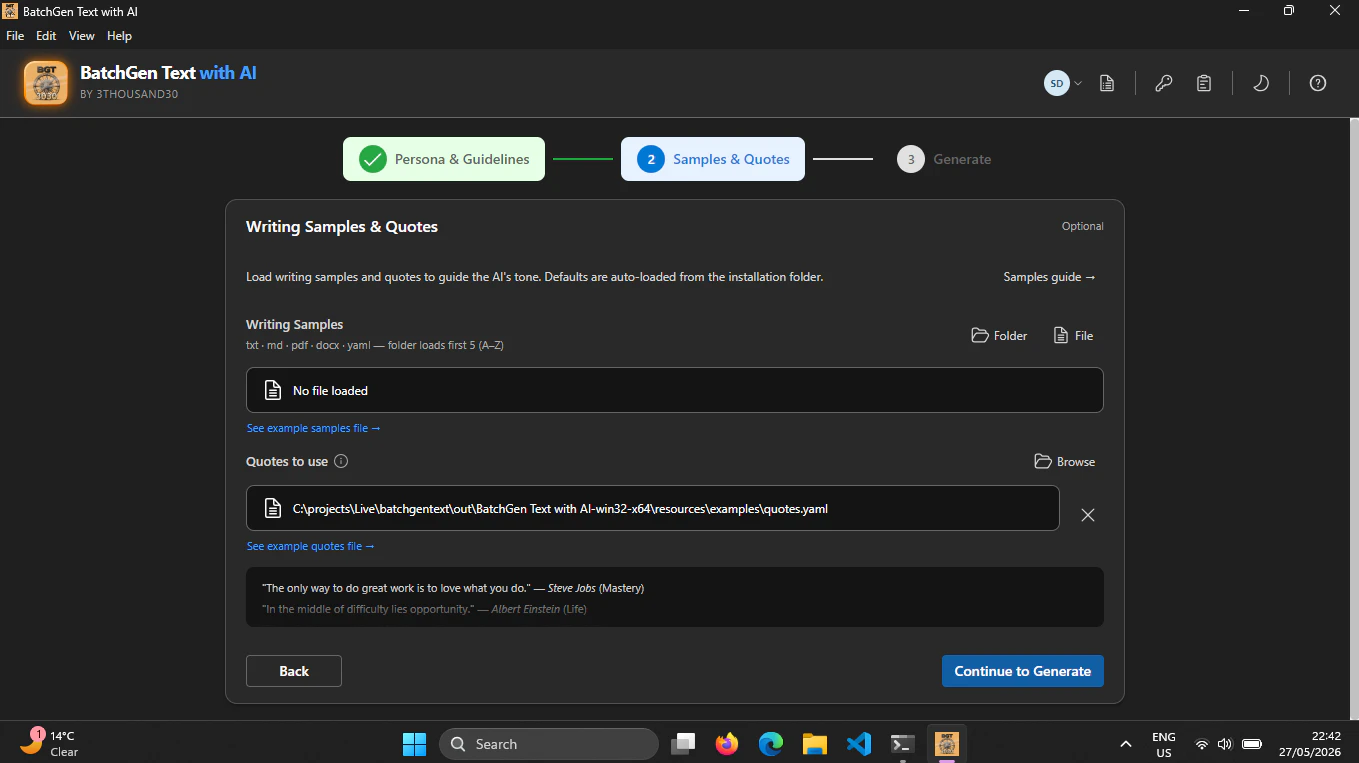This screenshot has height=763, width=1359.
Task: Open the clipboard icon in header
Action: point(1204,83)
